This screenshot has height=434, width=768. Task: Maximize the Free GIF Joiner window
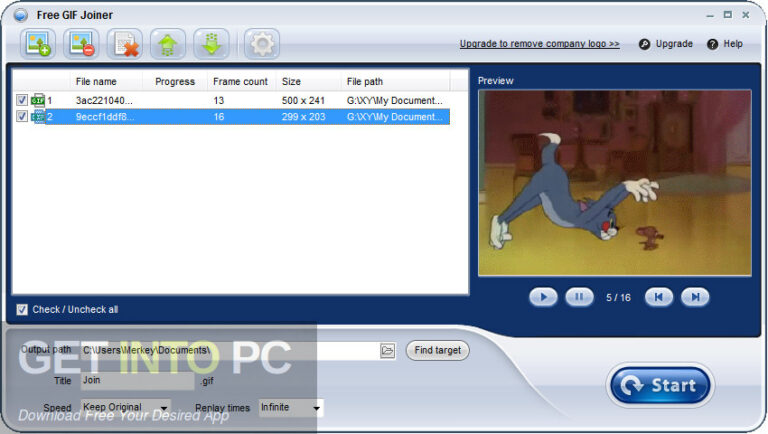728,15
